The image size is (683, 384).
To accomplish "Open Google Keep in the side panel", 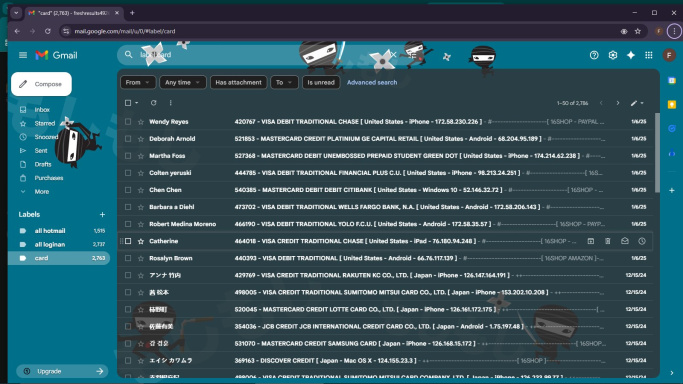I will pyautogui.click(x=672, y=104).
